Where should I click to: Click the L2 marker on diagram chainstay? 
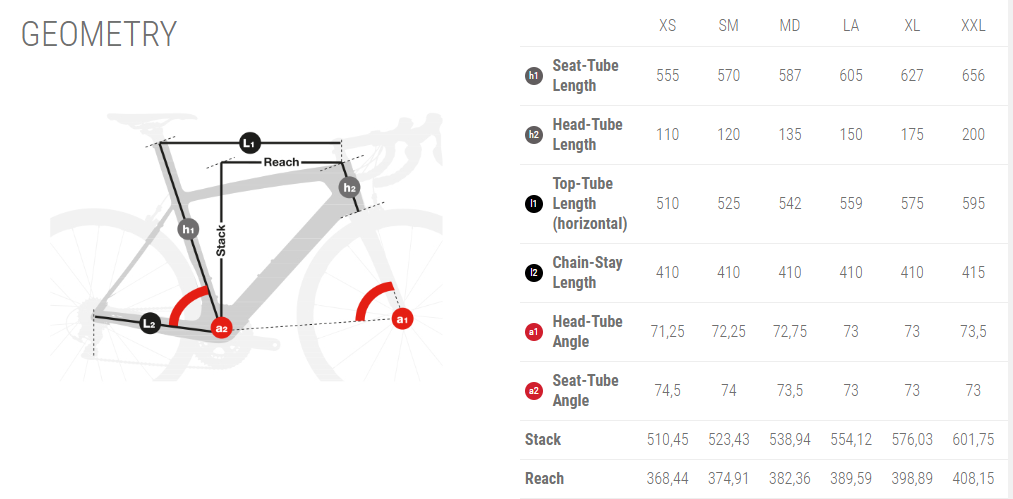pos(149,322)
